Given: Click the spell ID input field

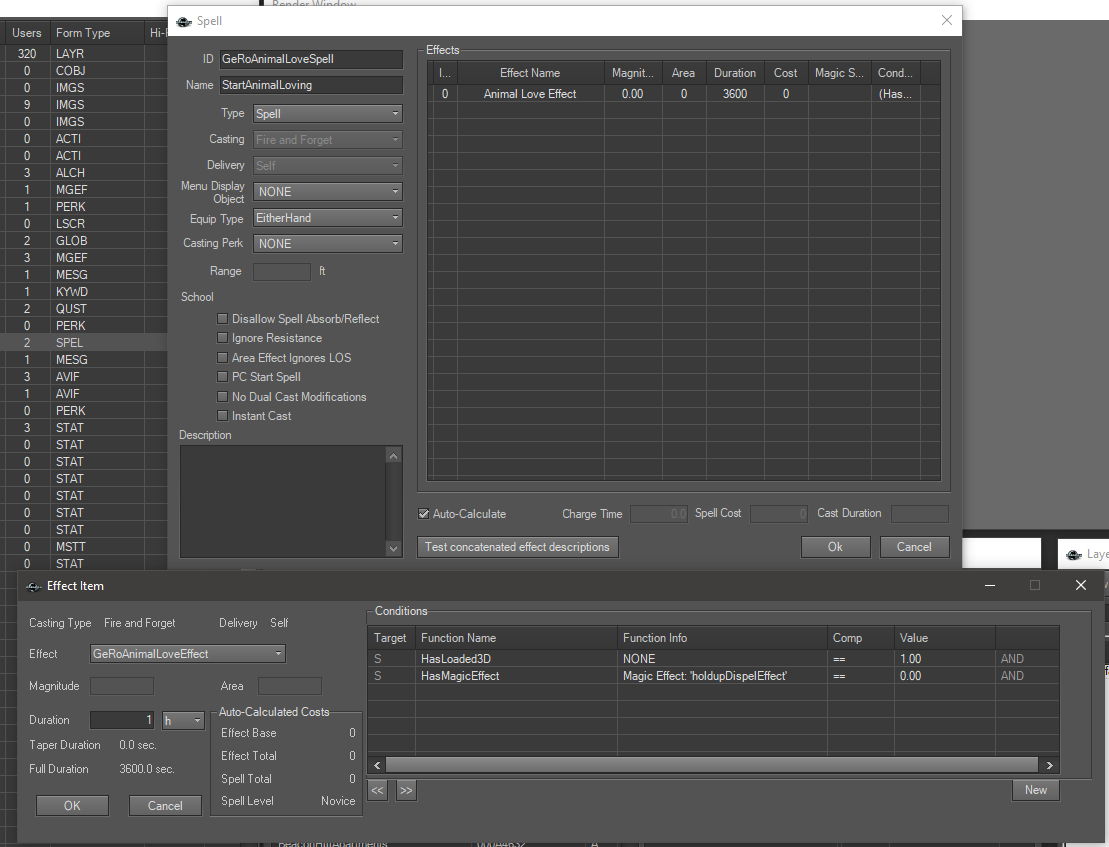Looking at the screenshot, I should [x=311, y=59].
